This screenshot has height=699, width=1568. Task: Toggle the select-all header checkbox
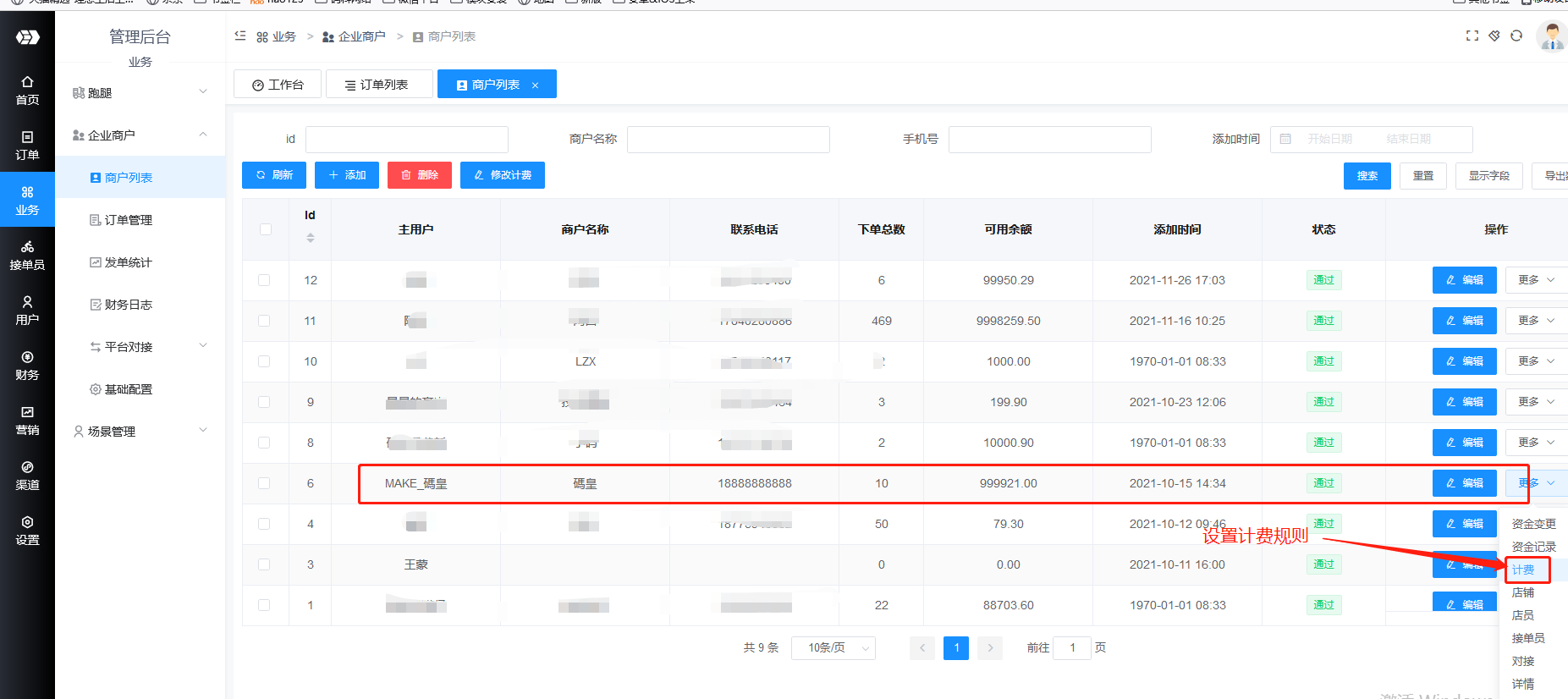(x=266, y=229)
